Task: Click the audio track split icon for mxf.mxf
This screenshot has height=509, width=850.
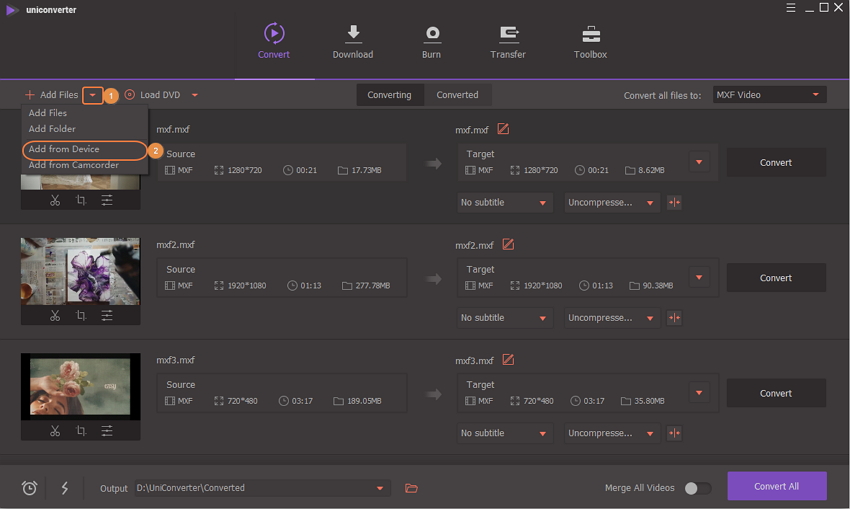Action: pos(674,202)
